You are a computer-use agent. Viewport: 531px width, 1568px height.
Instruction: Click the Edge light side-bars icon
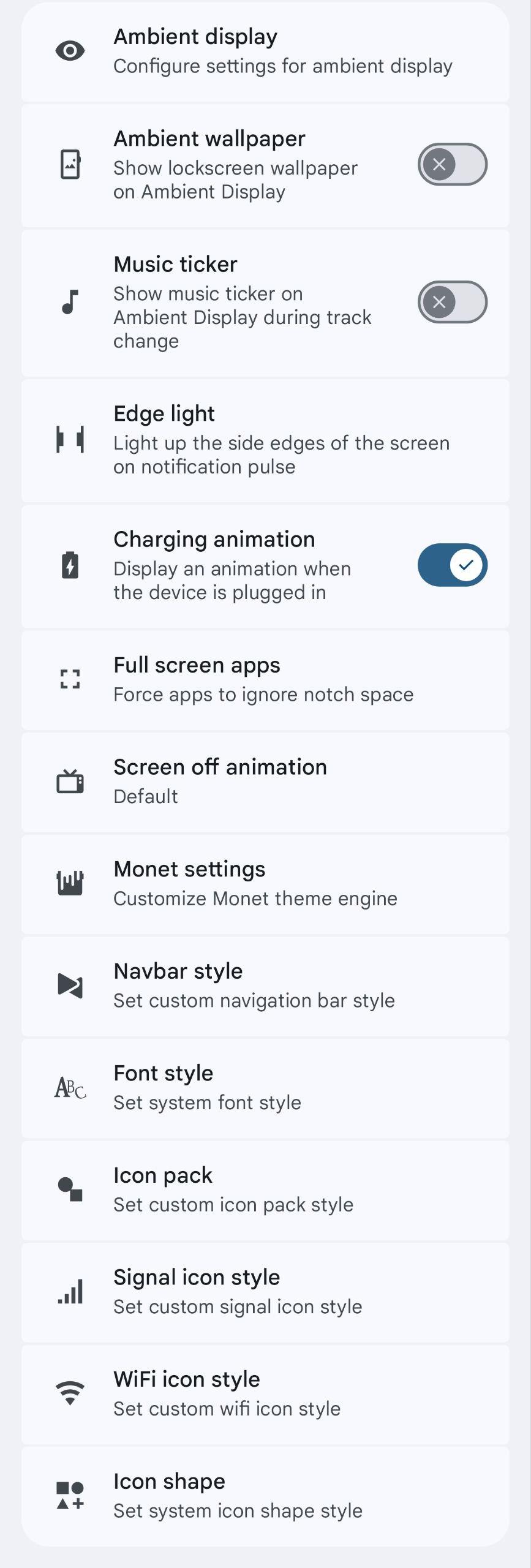(x=70, y=440)
